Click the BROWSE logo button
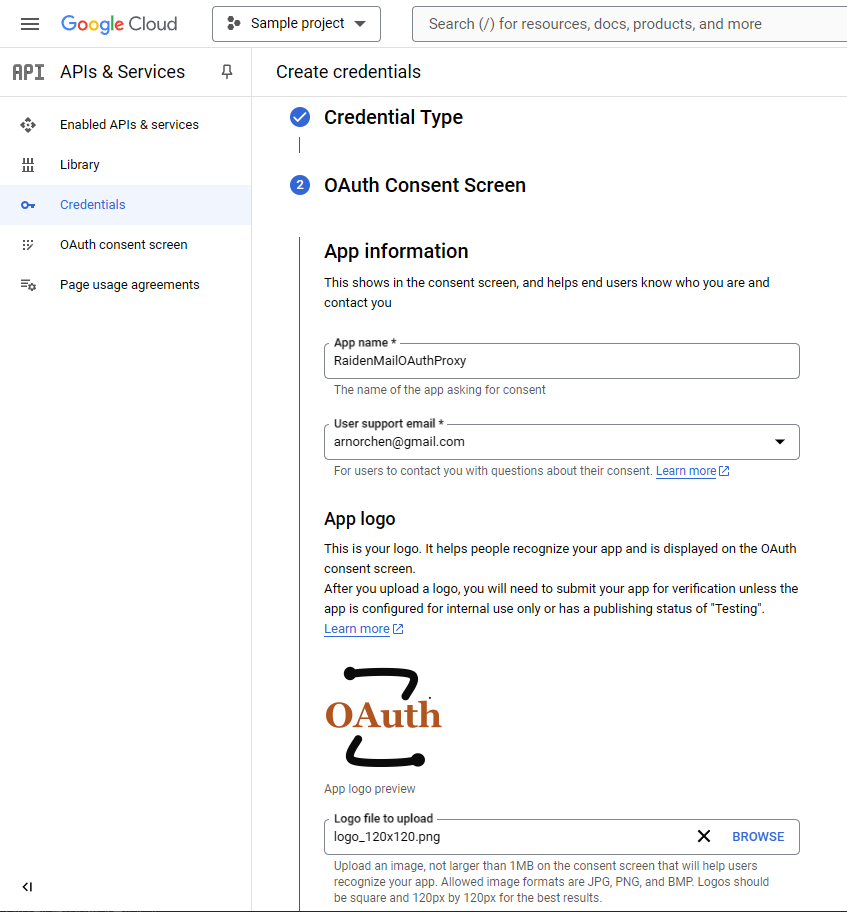Screen dimensions: 847x912 [758, 836]
